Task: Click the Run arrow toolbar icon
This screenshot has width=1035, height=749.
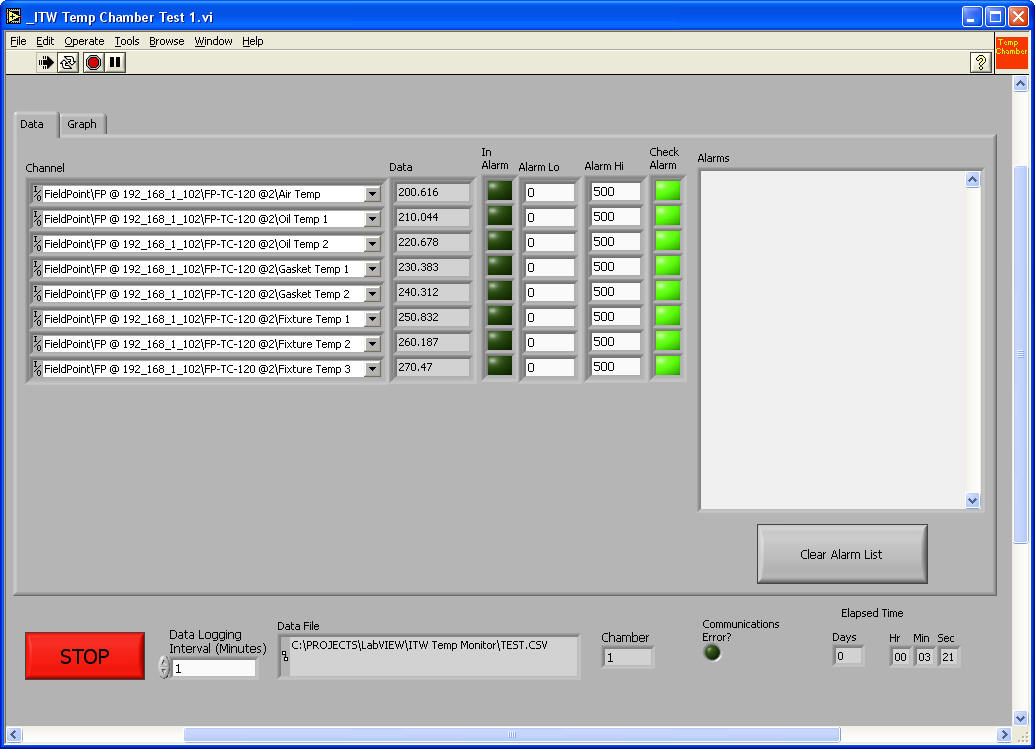Action: pos(46,63)
